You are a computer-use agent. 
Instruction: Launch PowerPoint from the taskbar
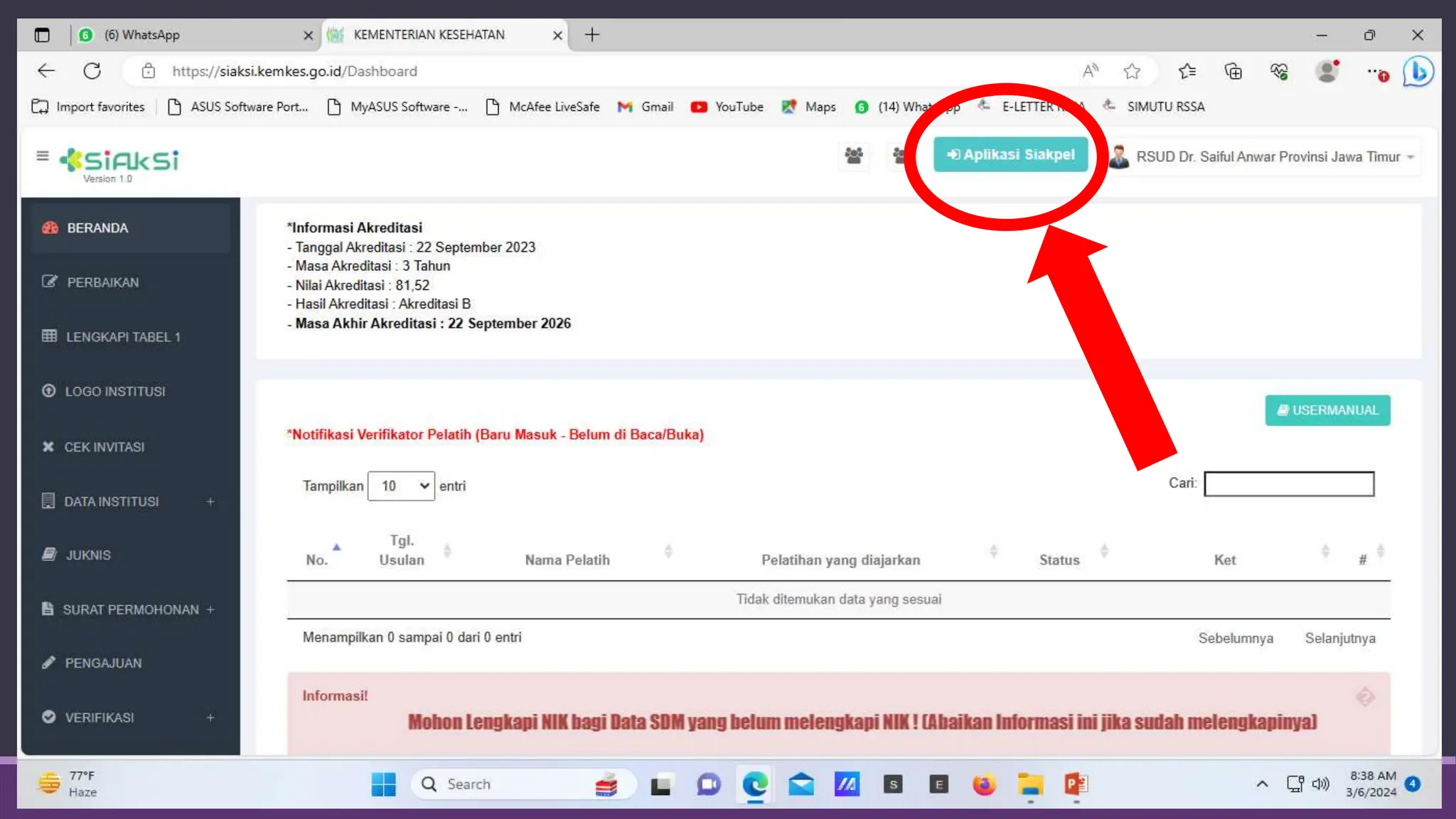[1076, 784]
